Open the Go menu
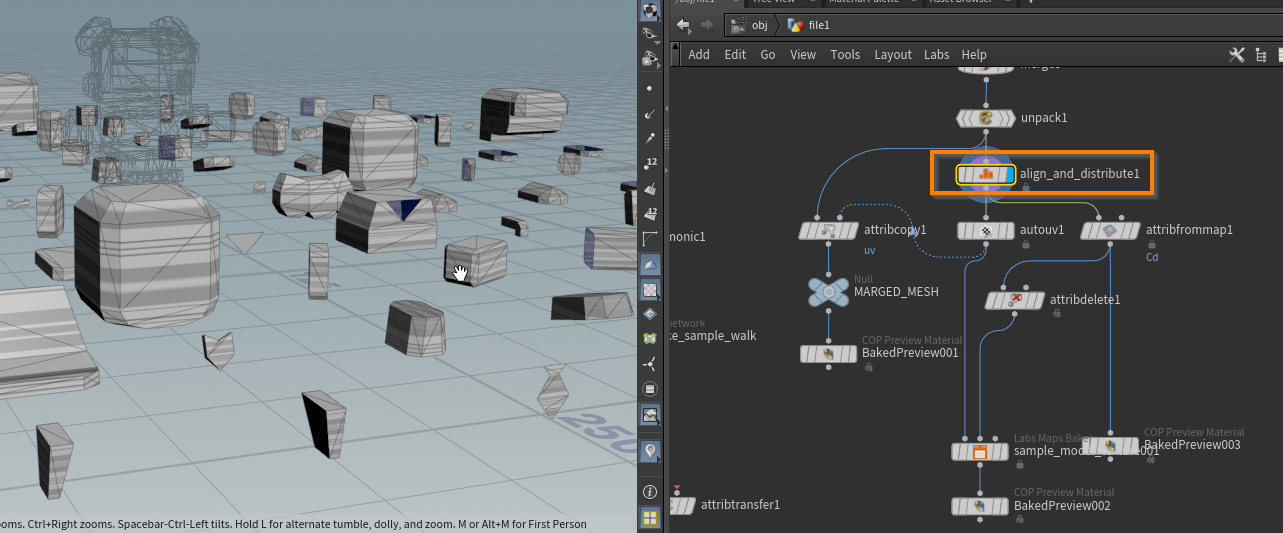This screenshot has width=1283, height=533. pos(768,55)
